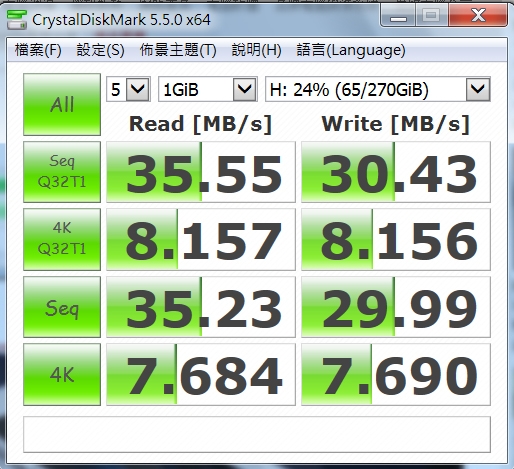Click the CrystalDiskMark title bar icon
514x469 pixels.
click(x=17, y=20)
